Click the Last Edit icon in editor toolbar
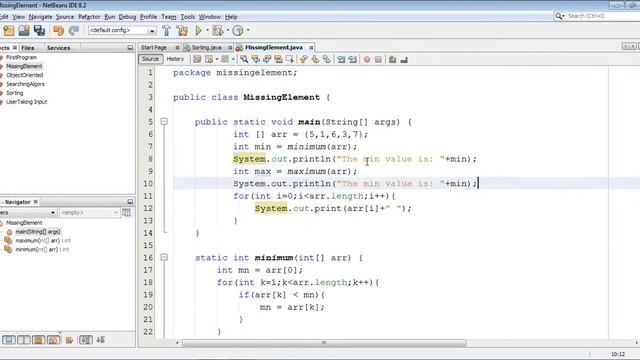Screen dimensions: 640x360 197,60
